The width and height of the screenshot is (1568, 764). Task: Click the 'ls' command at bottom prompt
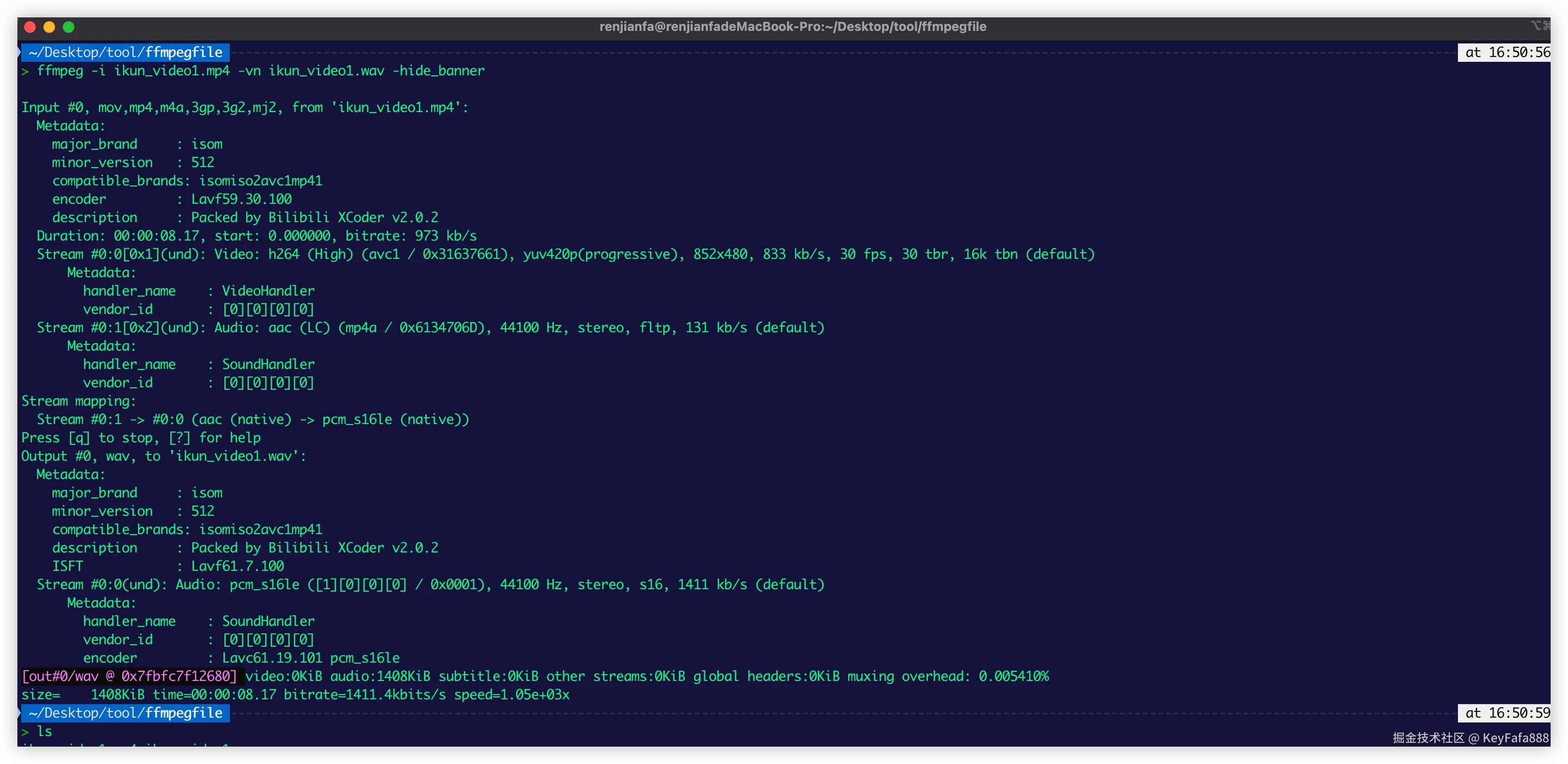44,731
